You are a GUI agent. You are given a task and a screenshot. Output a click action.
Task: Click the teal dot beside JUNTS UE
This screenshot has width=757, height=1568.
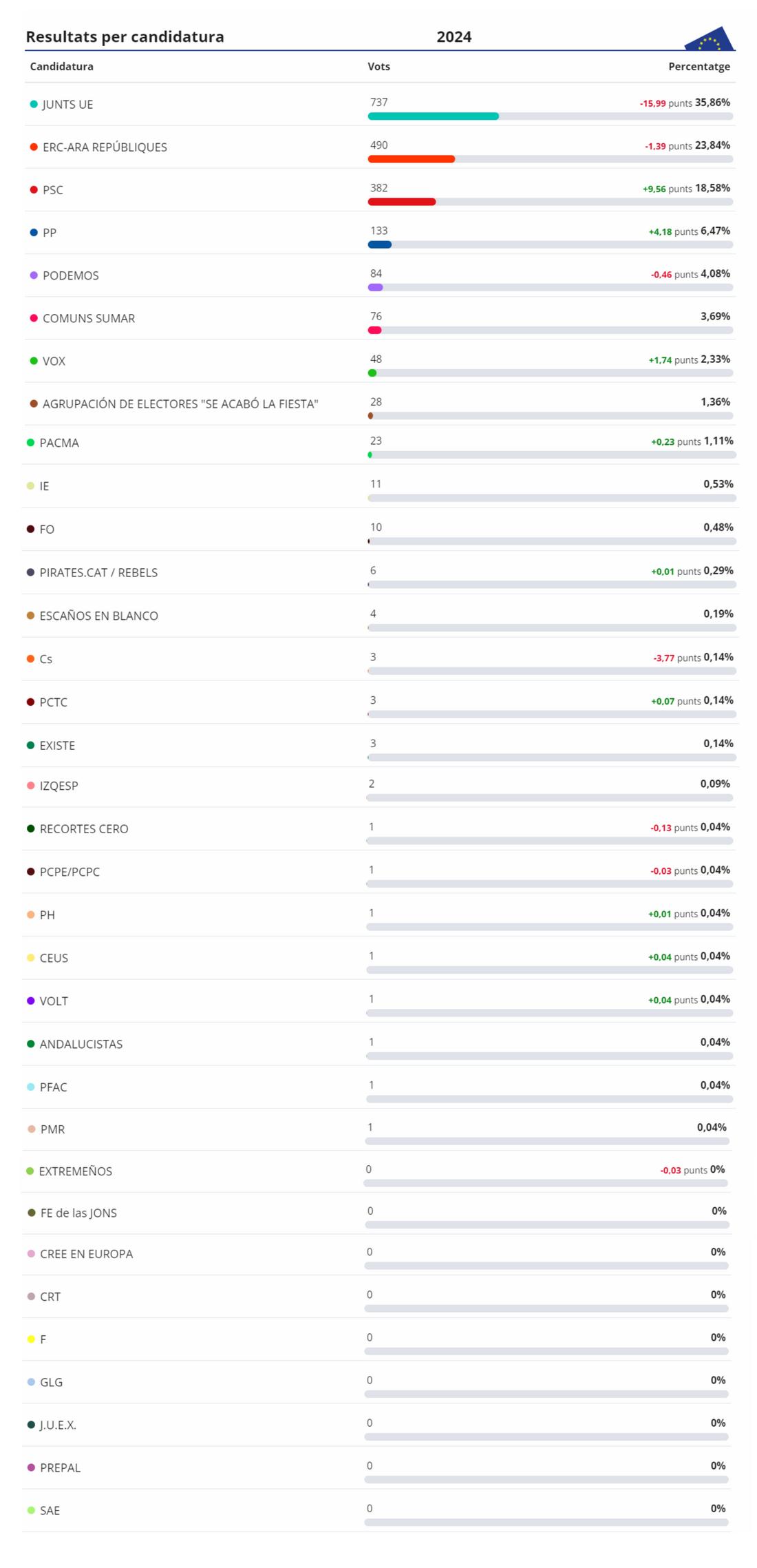click(34, 105)
